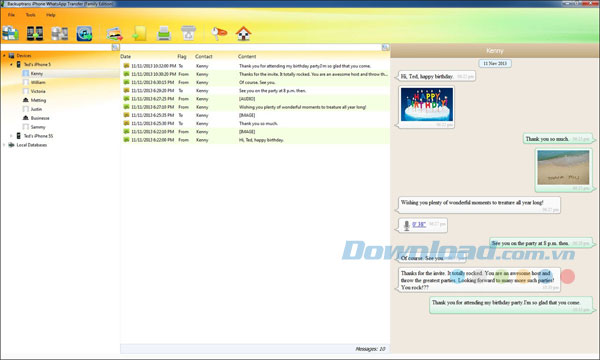Viewport: 600px width, 360px height.
Task: Select Victoria contact in device tree
Action: [38, 91]
